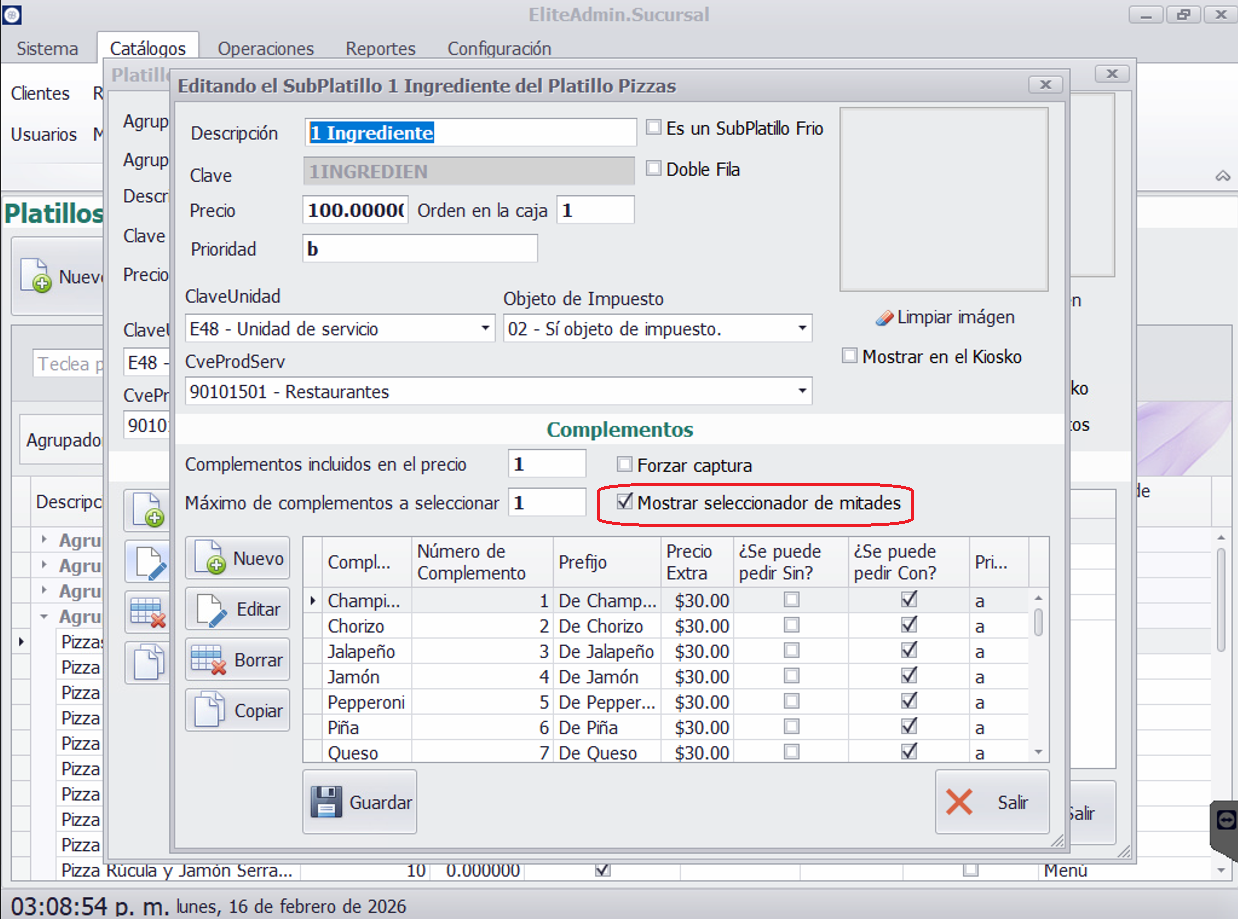Check Es un SubPlatillo Frio
The image size is (1238, 919).
tap(654, 128)
